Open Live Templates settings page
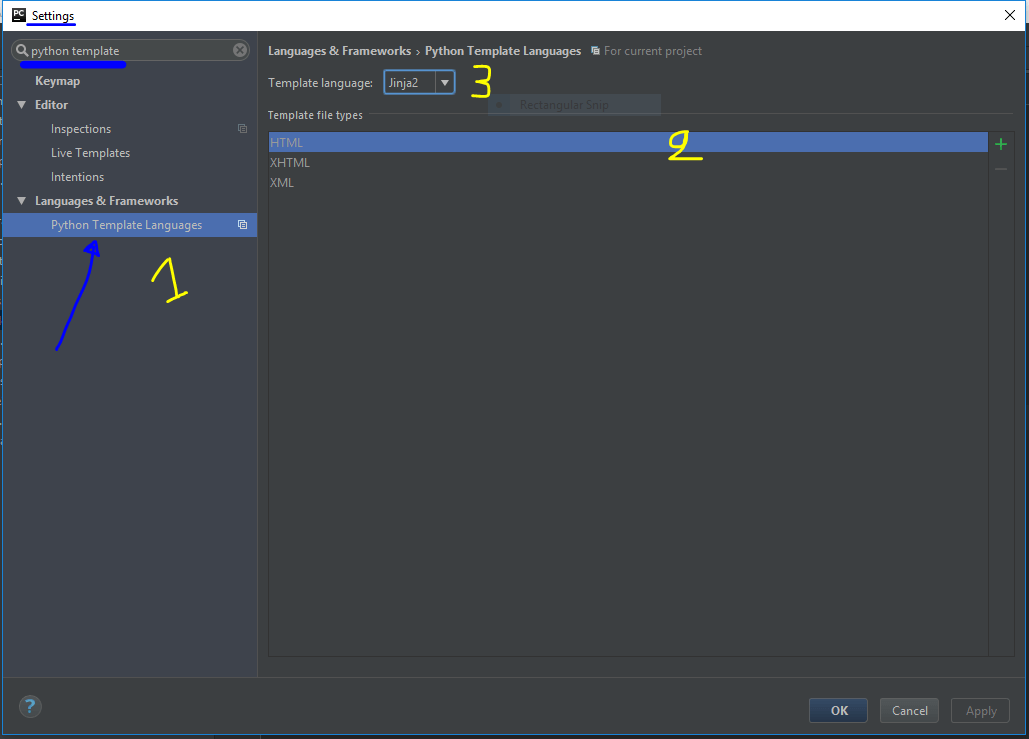 [x=91, y=153]
